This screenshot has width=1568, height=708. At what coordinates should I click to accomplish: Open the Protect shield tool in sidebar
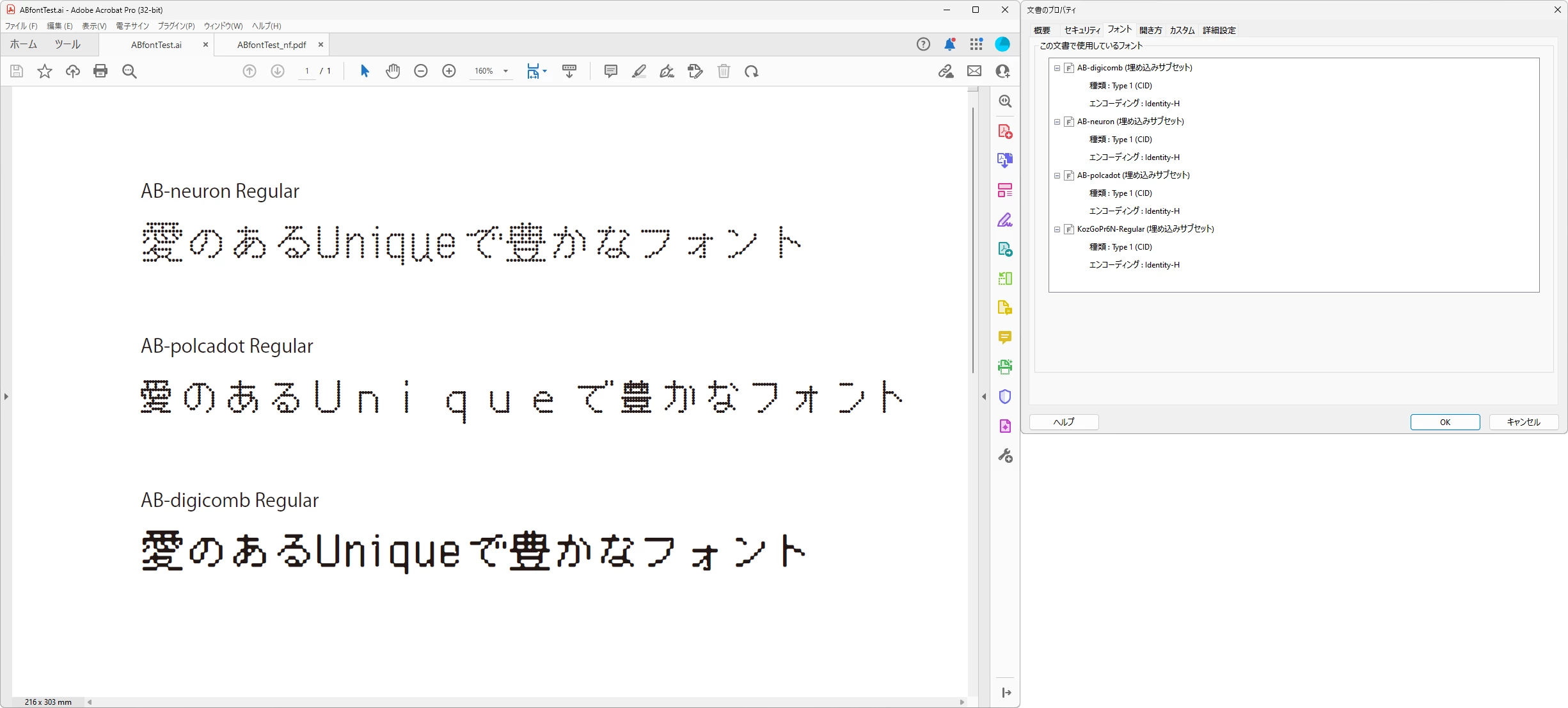[1004, 397]
